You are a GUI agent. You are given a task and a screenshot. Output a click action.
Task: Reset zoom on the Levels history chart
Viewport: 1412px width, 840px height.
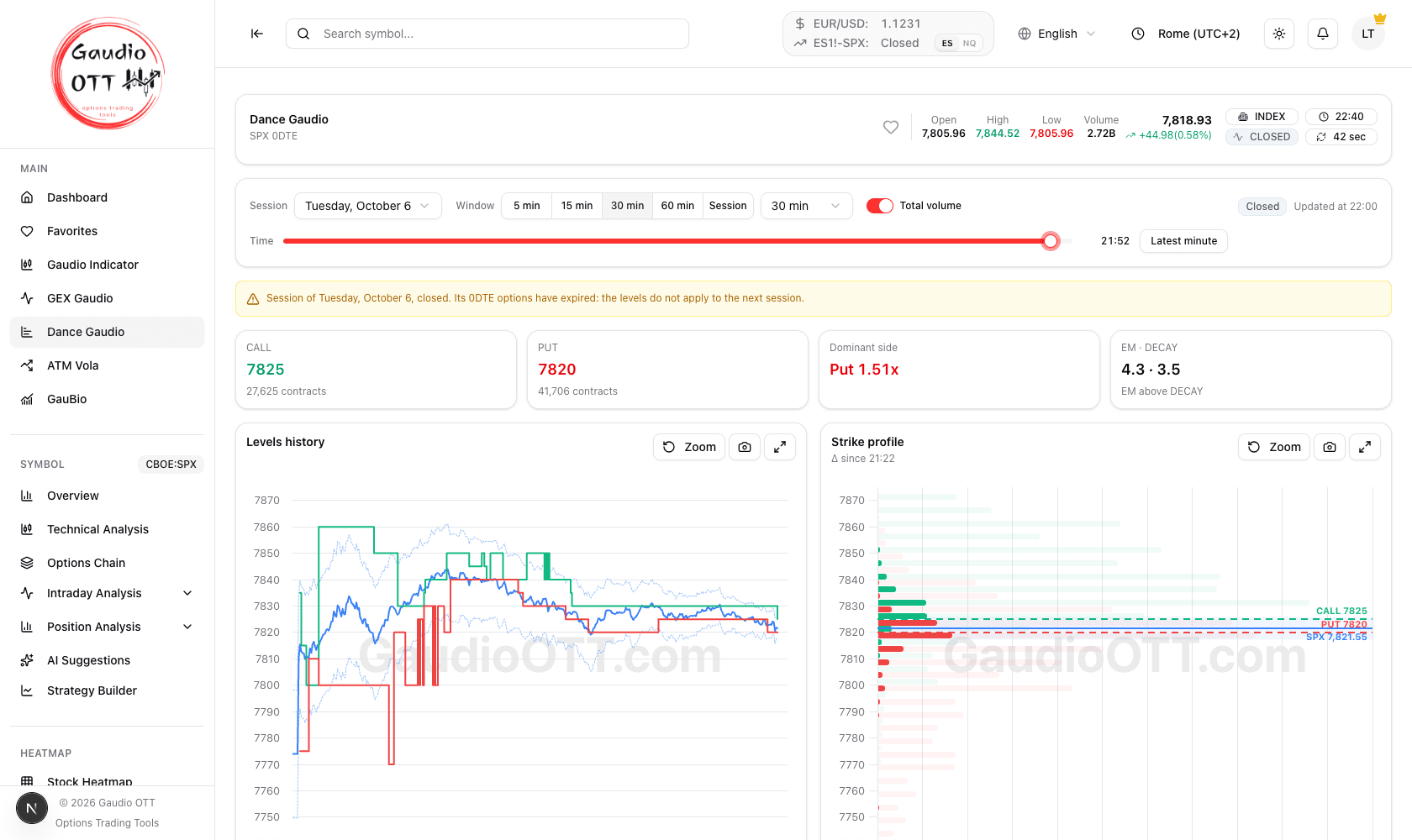[x=689, y=447]
